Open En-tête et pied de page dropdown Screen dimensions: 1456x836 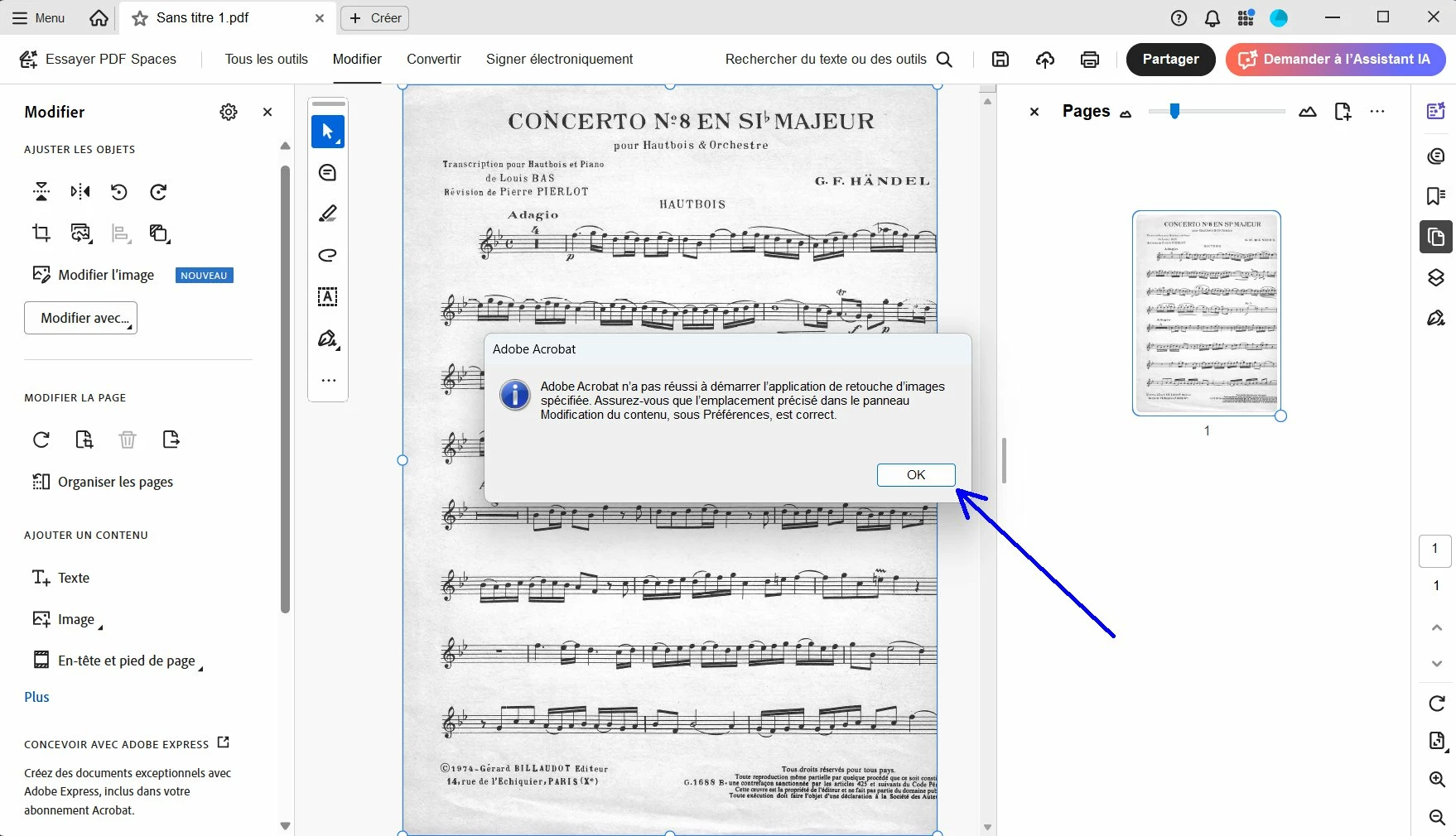(x=117, y=661)
